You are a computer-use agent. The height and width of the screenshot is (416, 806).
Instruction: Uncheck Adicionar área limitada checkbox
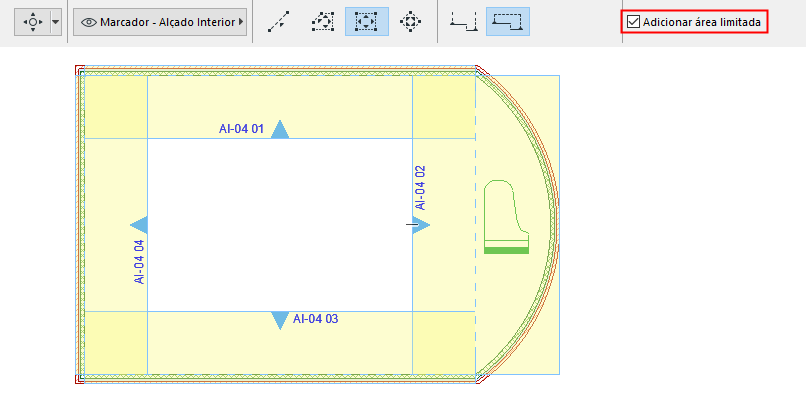coord(633,22)
